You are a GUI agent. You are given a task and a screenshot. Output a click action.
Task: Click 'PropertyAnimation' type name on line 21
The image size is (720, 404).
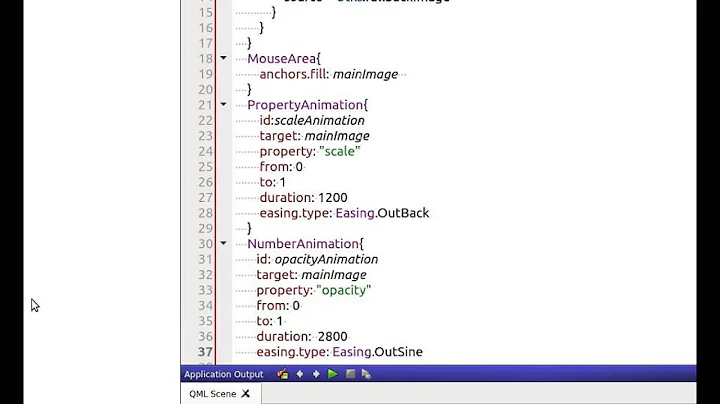point(305,105)
